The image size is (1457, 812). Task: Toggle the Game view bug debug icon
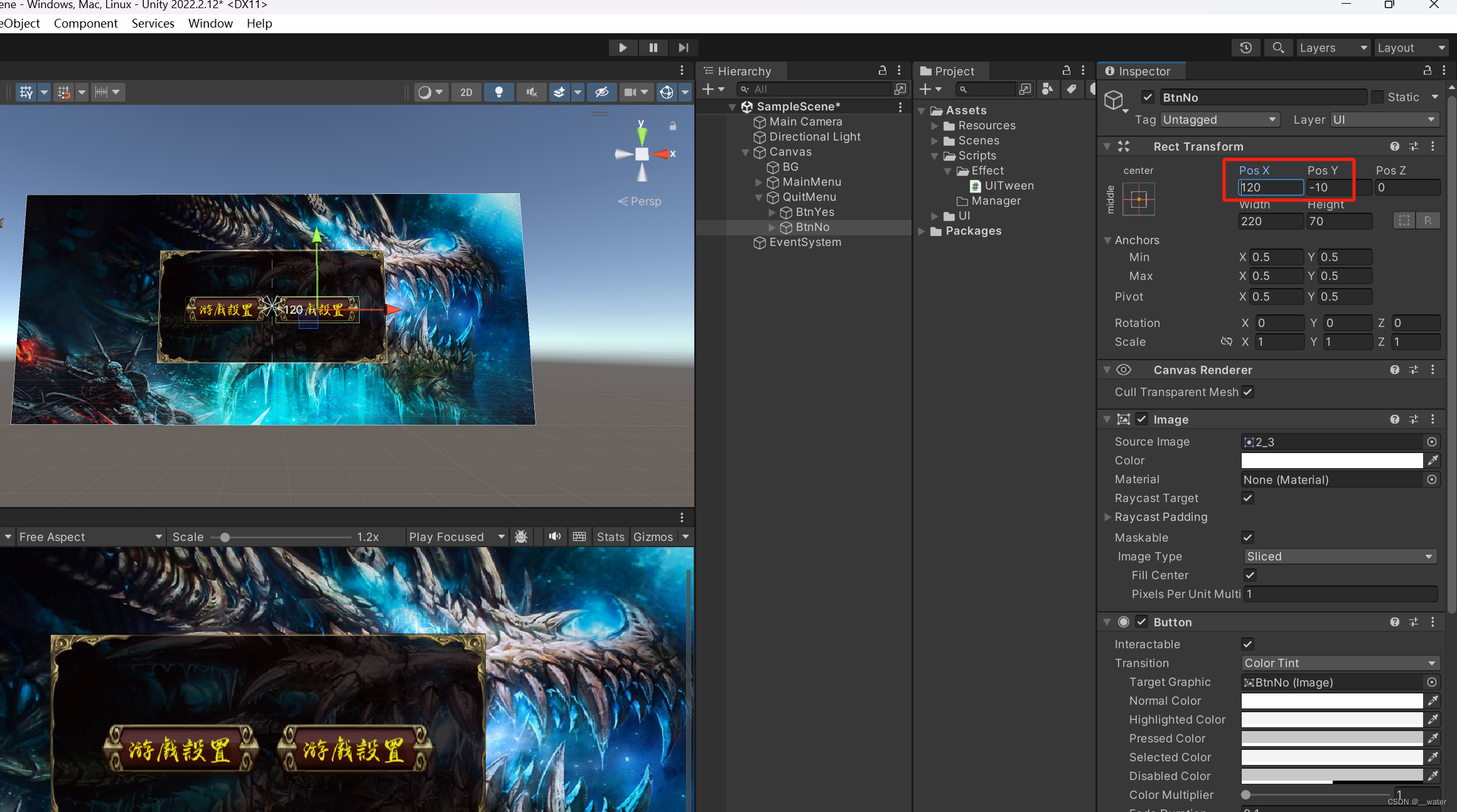tap(521, 537)
